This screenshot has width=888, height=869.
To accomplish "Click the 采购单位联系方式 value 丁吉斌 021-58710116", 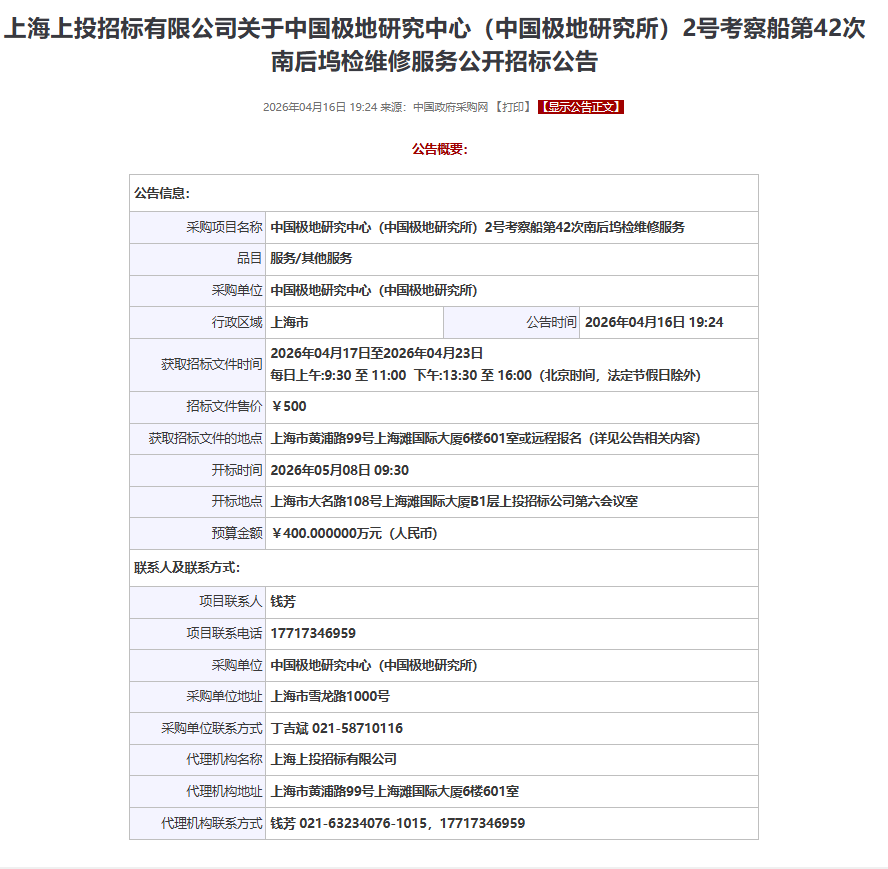I will (337, 728).
